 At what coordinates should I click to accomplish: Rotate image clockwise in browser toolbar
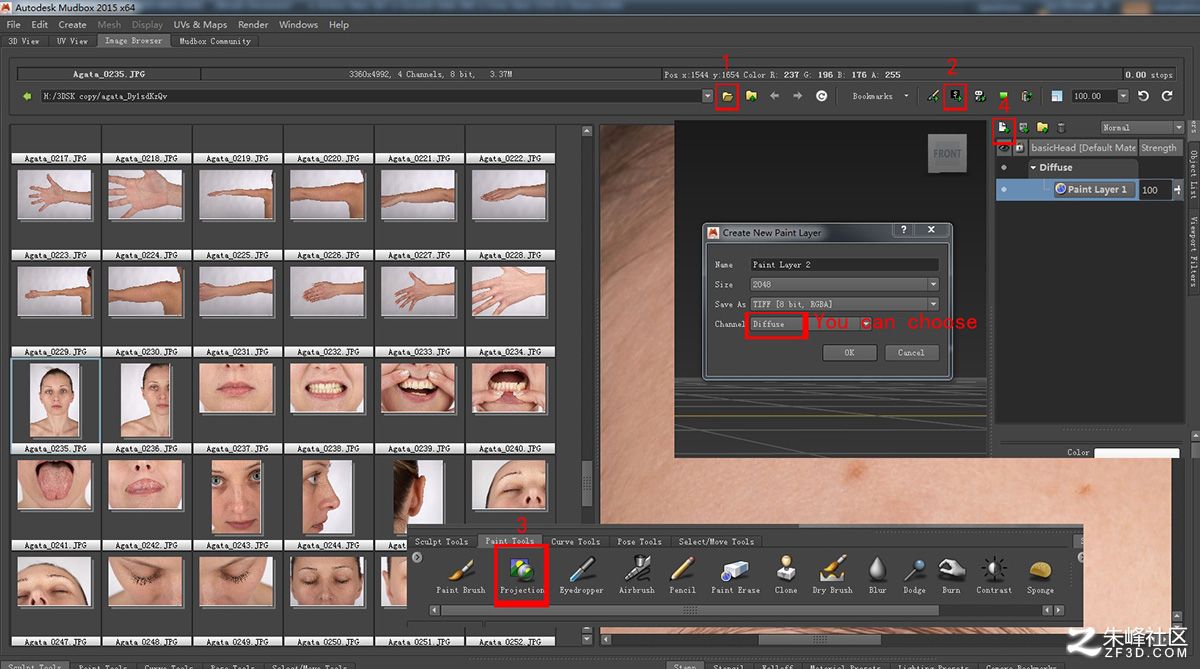pos(1166,96)
